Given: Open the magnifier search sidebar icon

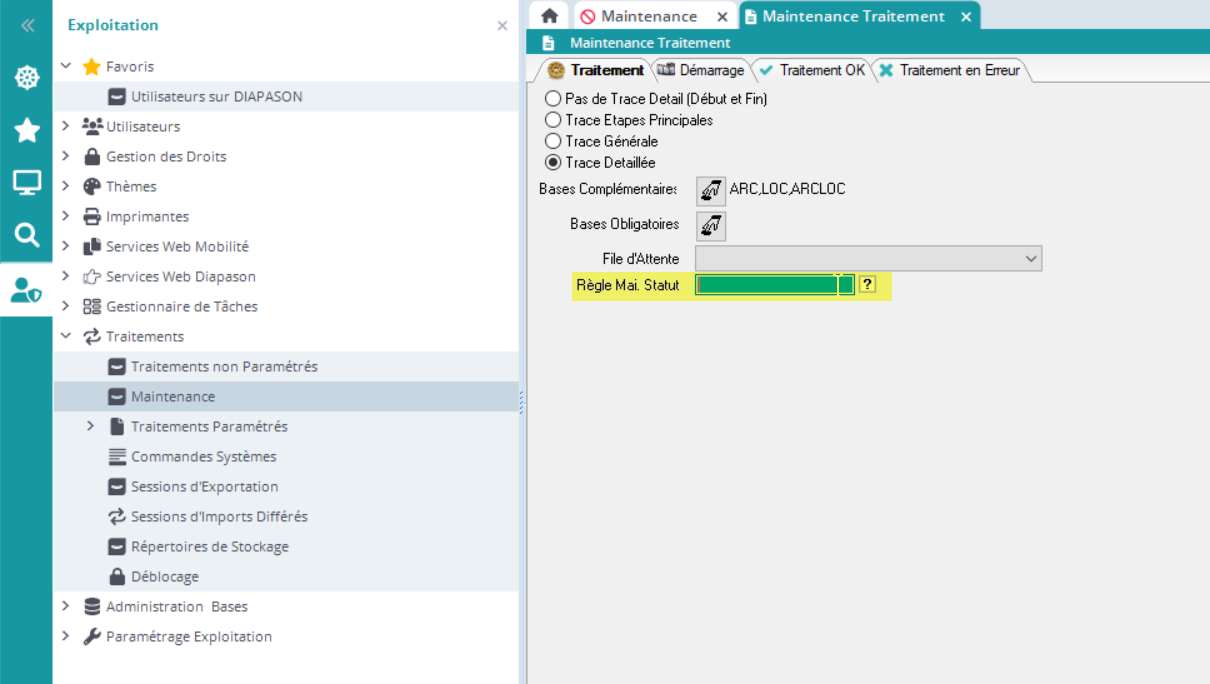Looking at the screenshot, I should point(27,235).
